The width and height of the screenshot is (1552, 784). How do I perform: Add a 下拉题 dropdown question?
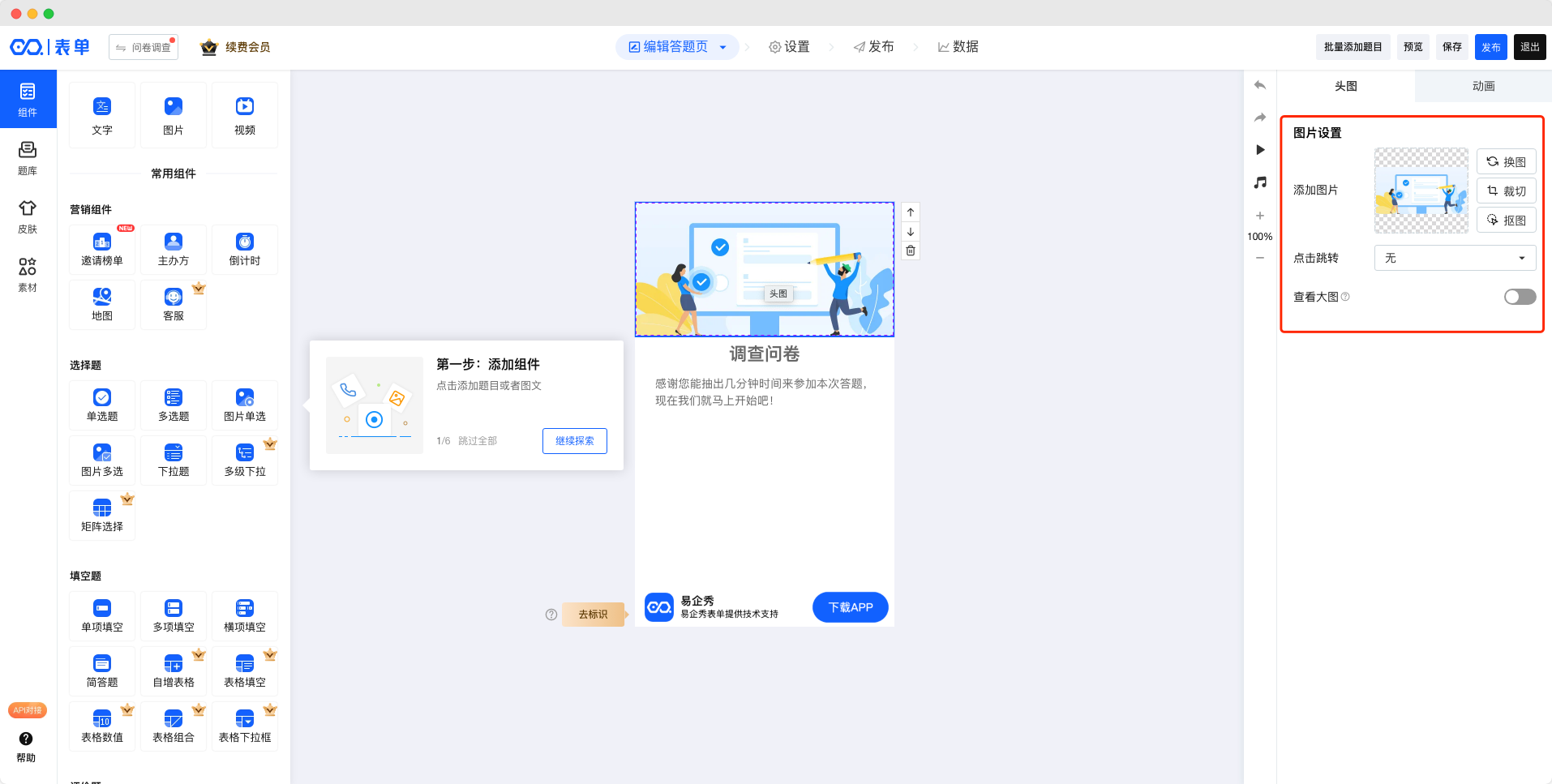coord(174,461)
